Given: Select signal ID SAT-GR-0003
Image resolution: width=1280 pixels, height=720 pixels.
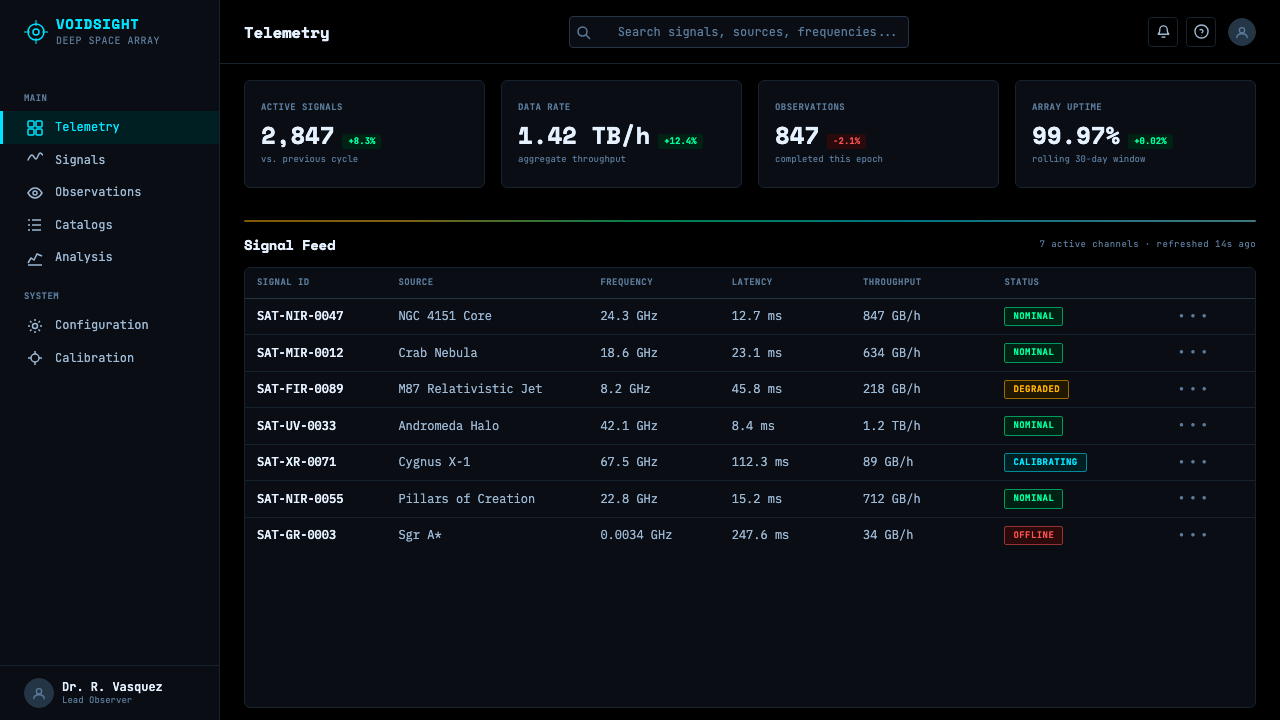Looking at the screenshot, I should [296, 535].
